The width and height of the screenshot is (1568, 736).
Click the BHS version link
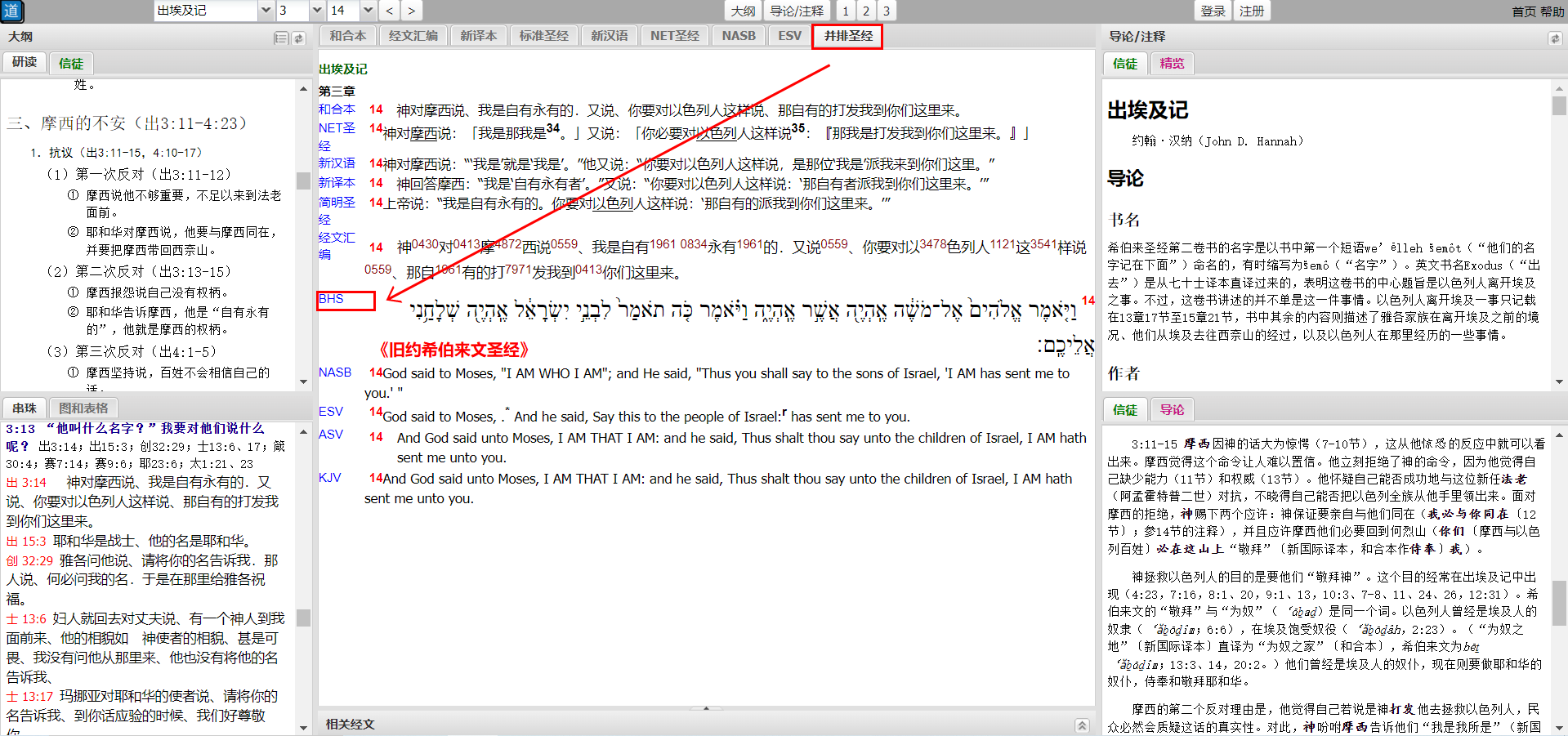click(x=331, y=299)
